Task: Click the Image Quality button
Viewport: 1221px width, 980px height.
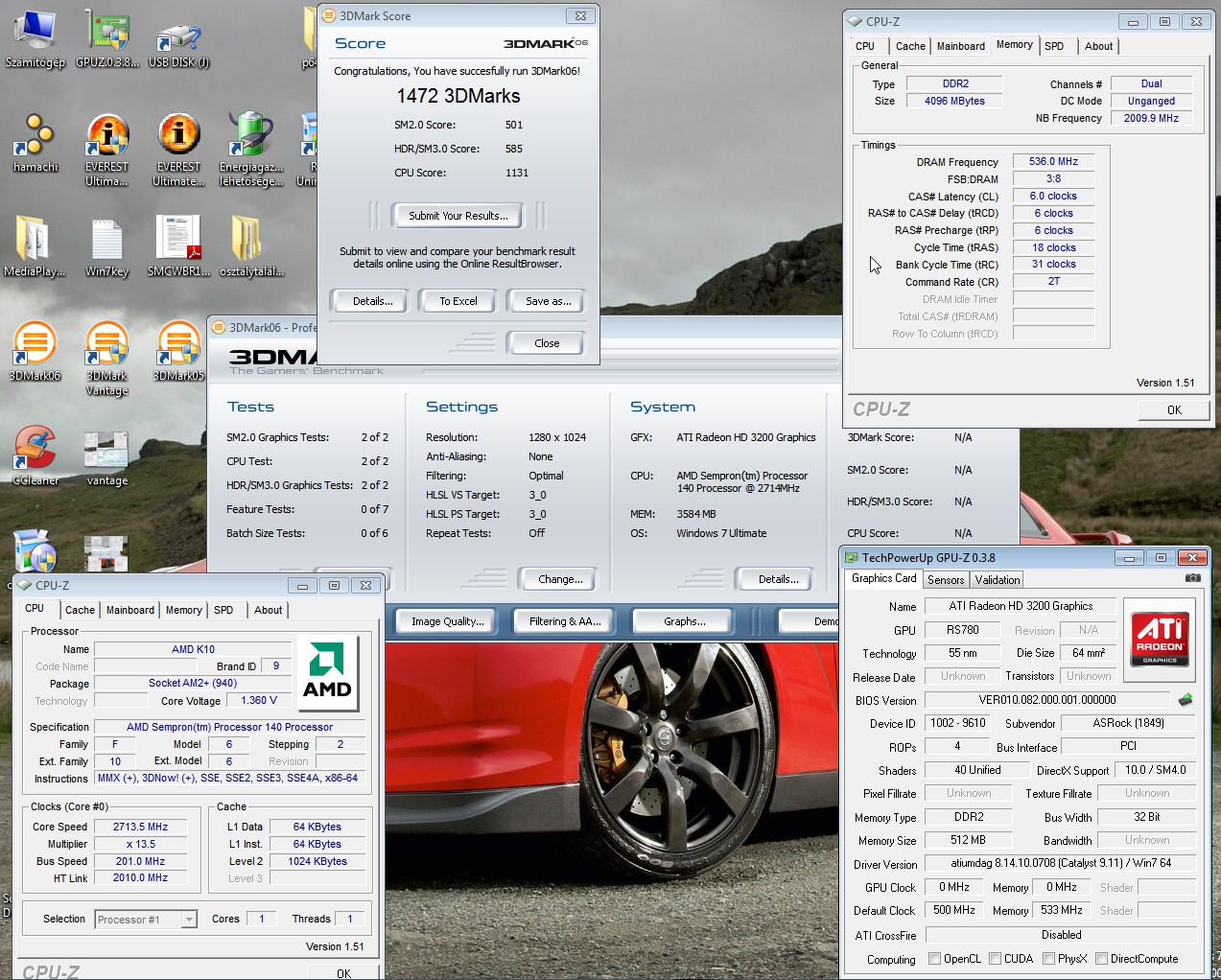Action: (x=447, y=621)
